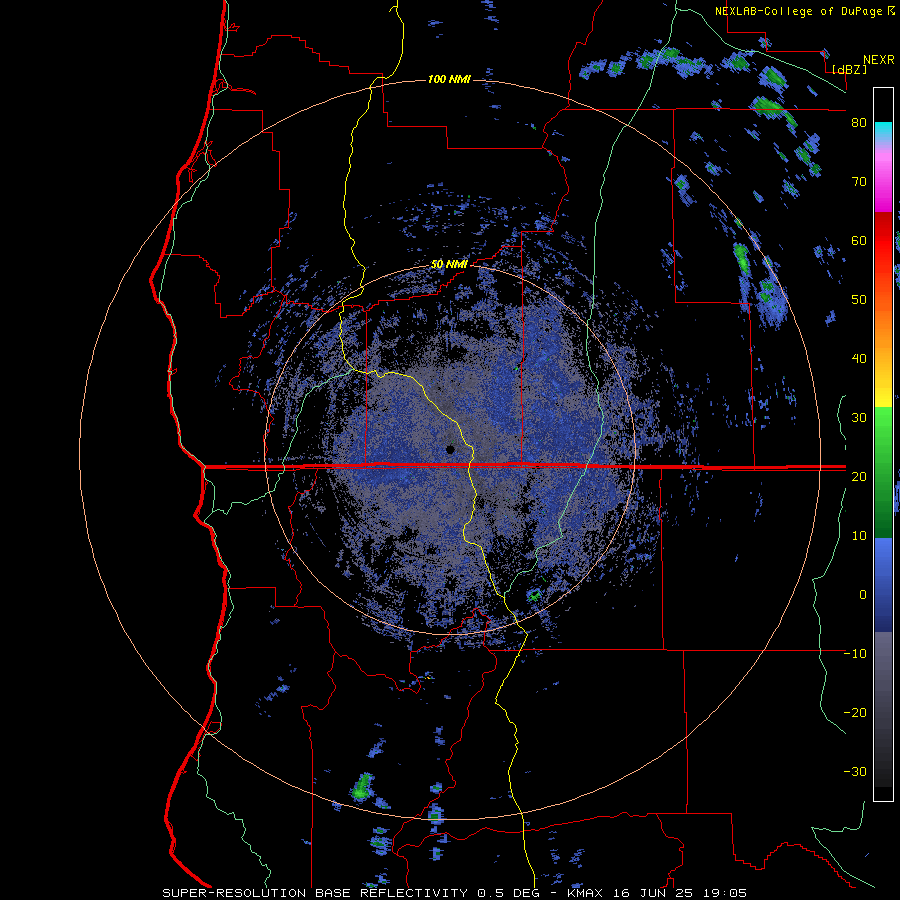Image resolution: width=900 pixels, height=900 pixels.
Task: Click the [dBZ] unit label
Action: (849, 69)
